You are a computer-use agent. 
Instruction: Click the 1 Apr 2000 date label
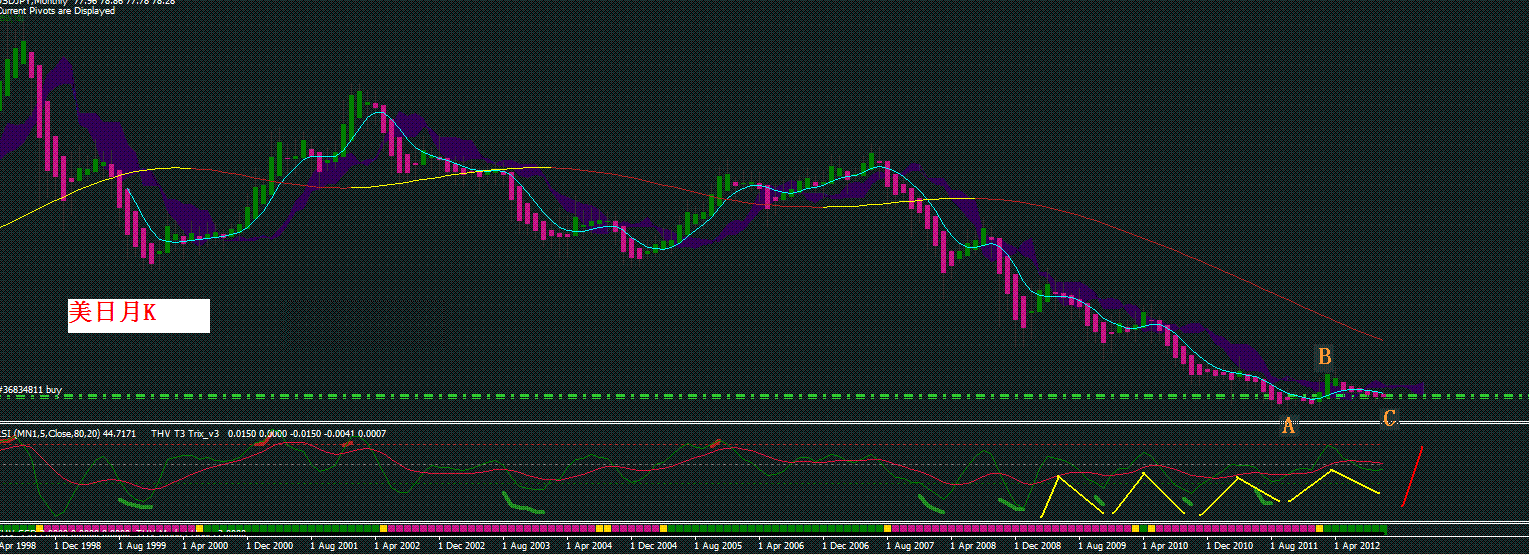click(205, 547)
